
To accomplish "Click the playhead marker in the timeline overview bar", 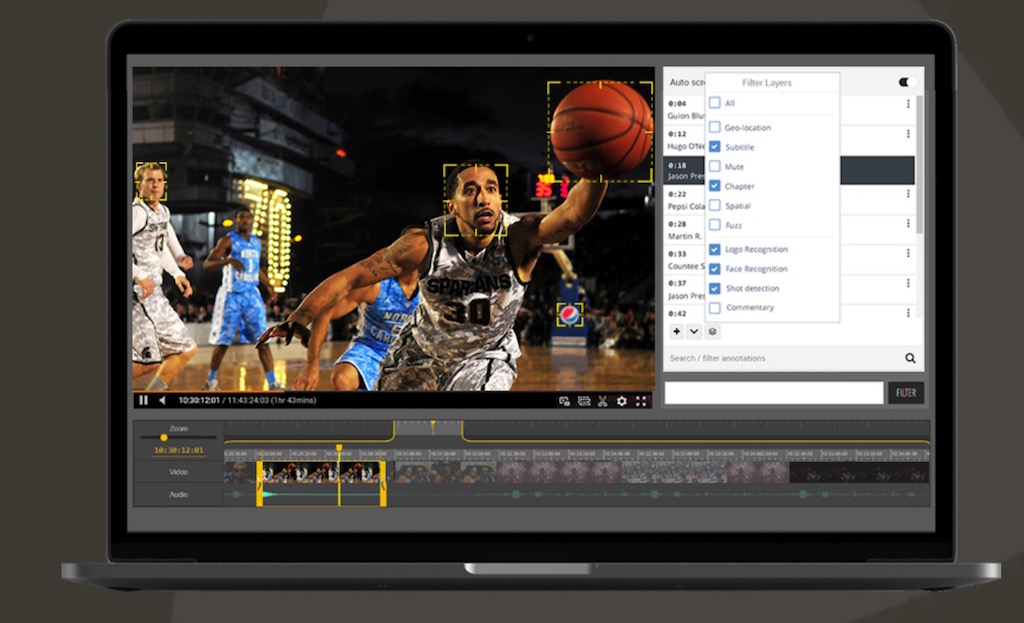I will click(432, 426).
